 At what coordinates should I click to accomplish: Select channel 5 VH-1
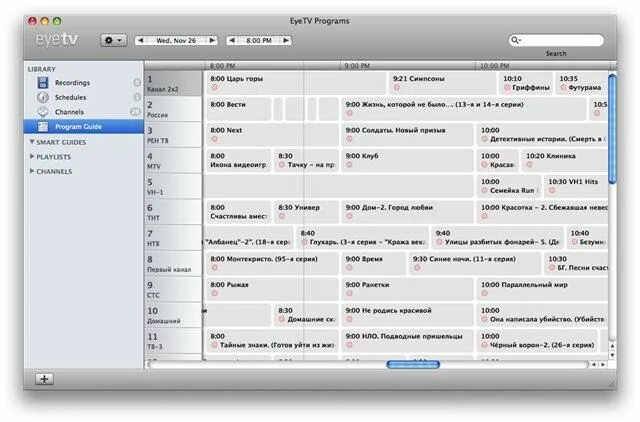coord(173,186)
